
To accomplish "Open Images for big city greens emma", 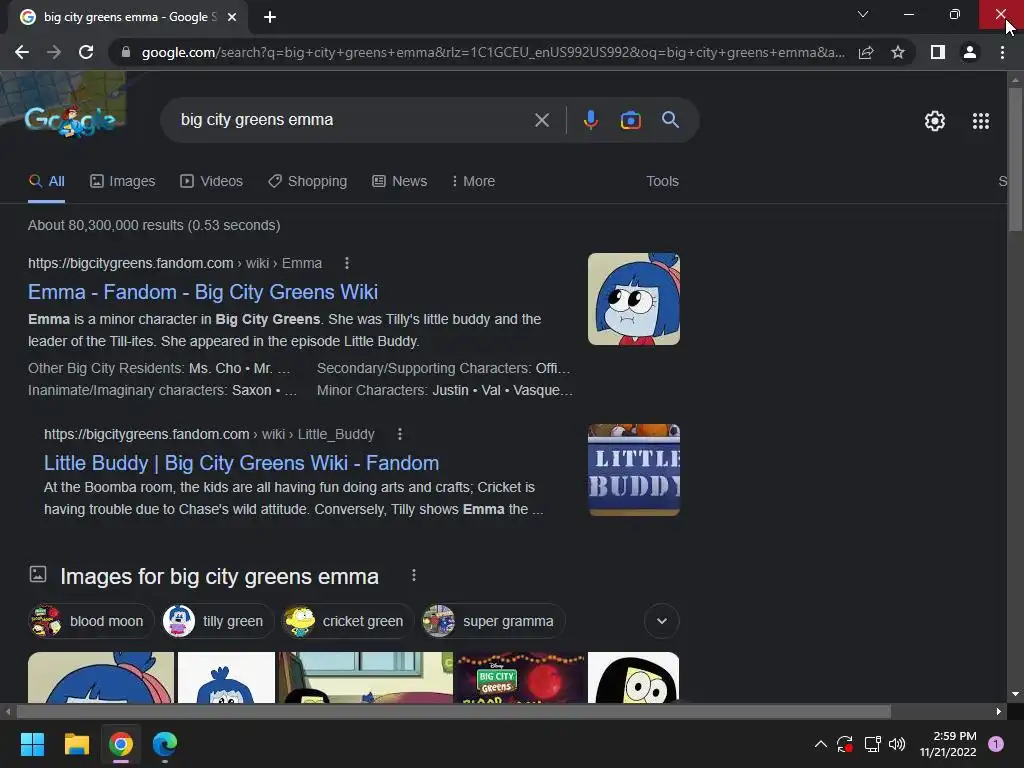I will [219, 577].
